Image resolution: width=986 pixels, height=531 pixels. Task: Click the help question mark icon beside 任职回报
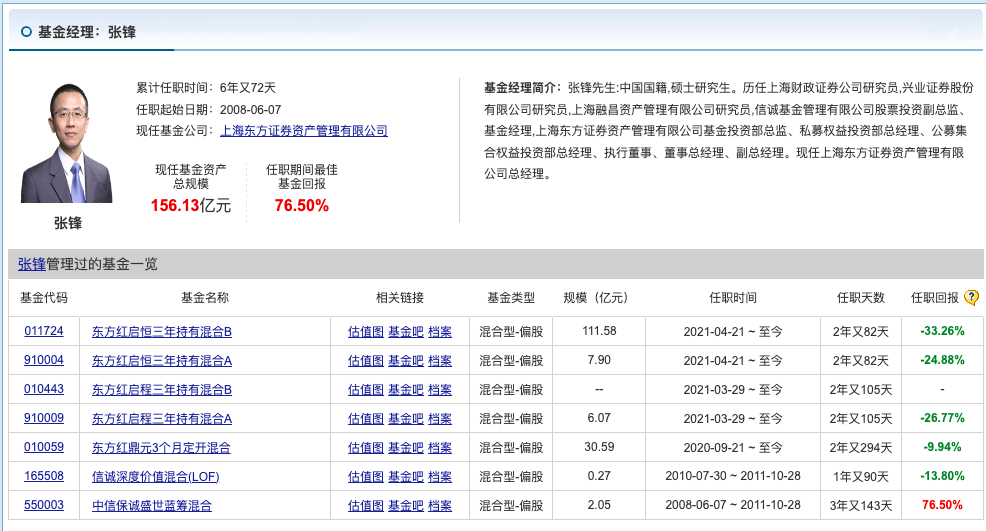point(970,298)
